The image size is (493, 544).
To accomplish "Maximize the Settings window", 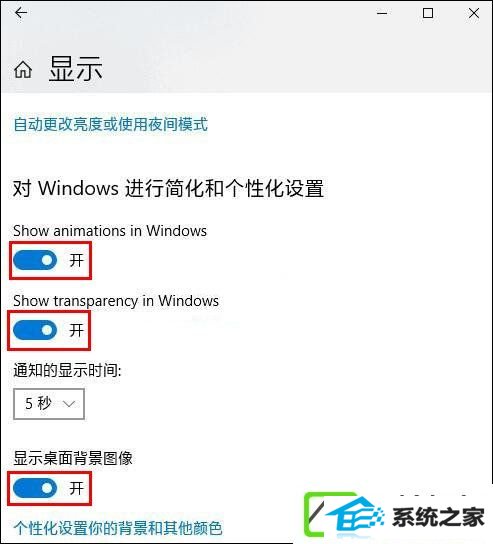I will (428, 13).
